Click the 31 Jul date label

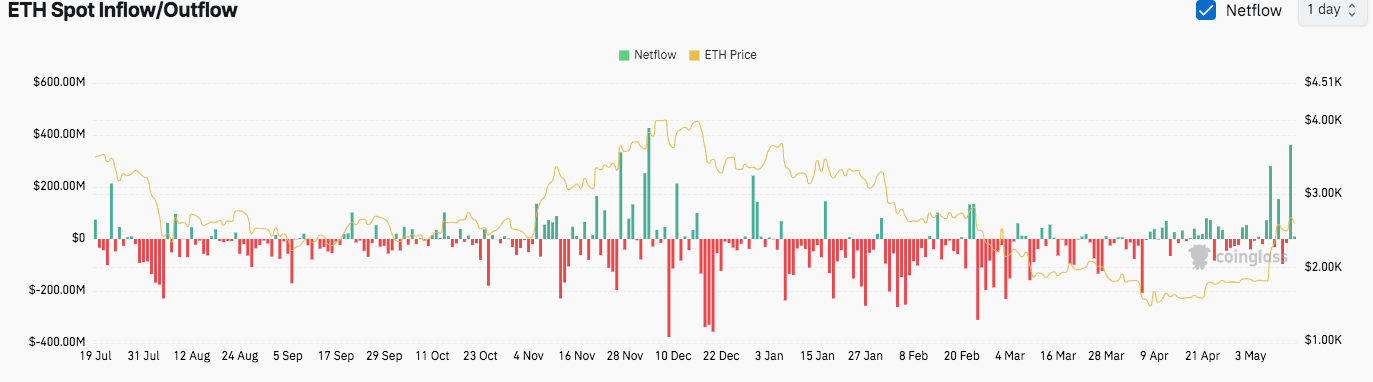143,355
